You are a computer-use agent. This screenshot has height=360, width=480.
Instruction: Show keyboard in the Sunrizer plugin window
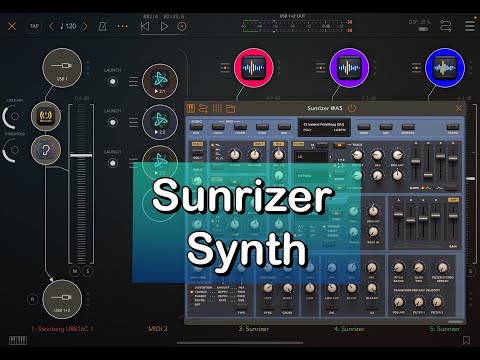click(191, 108)
